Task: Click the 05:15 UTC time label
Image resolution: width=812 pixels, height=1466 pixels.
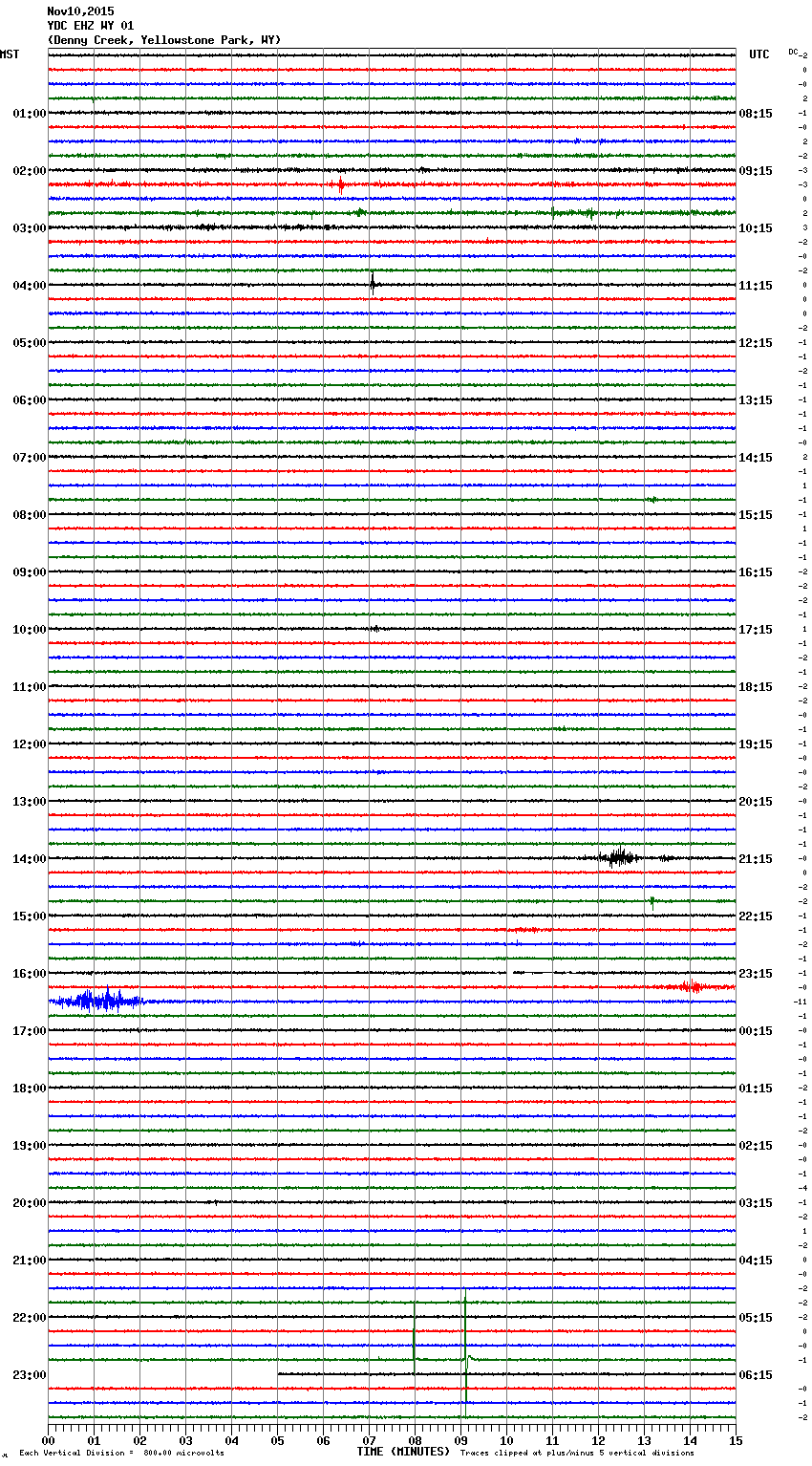Action: [x=756, y=1318]
